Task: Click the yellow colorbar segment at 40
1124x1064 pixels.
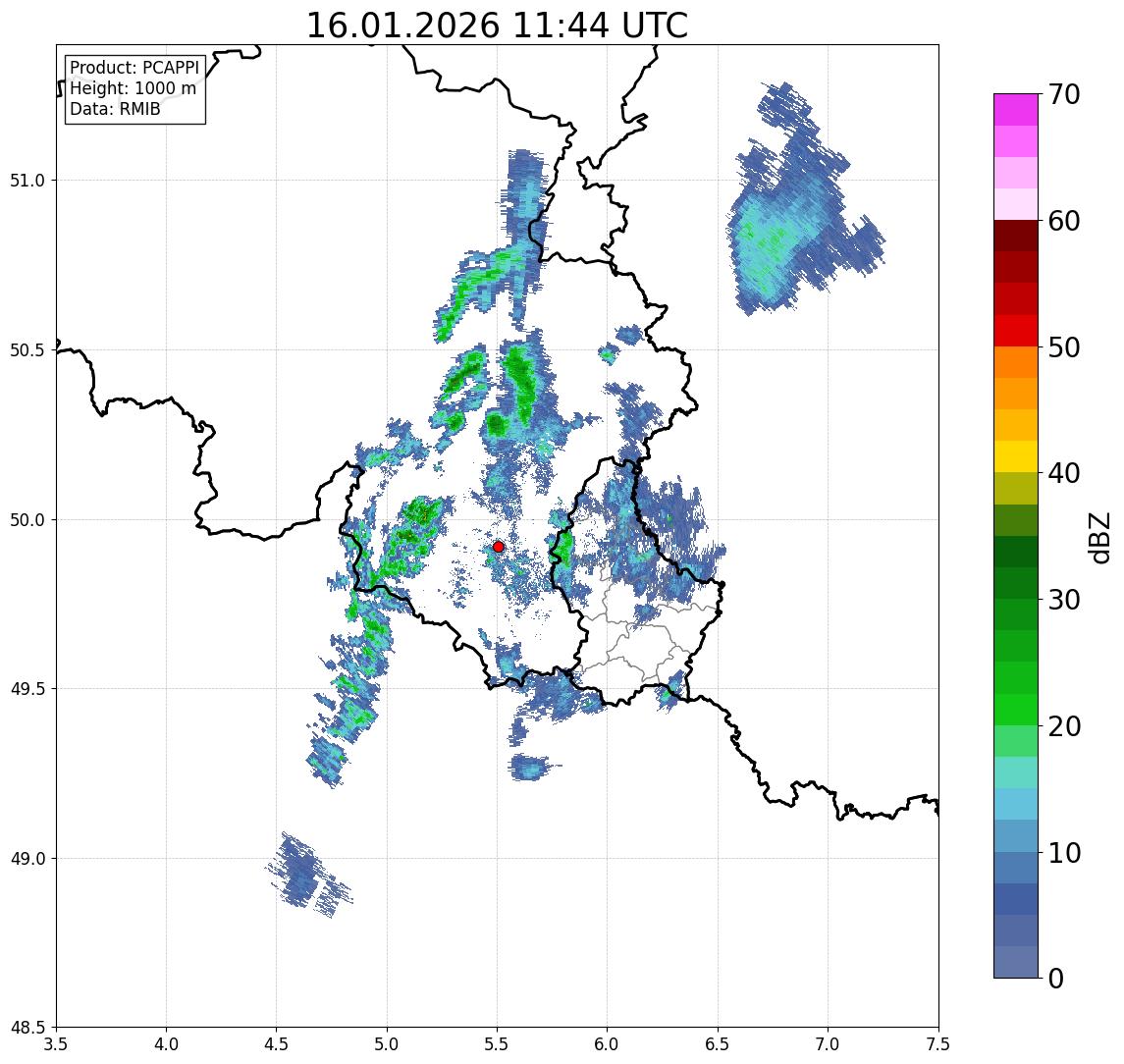Action: tap(1016, 456)
